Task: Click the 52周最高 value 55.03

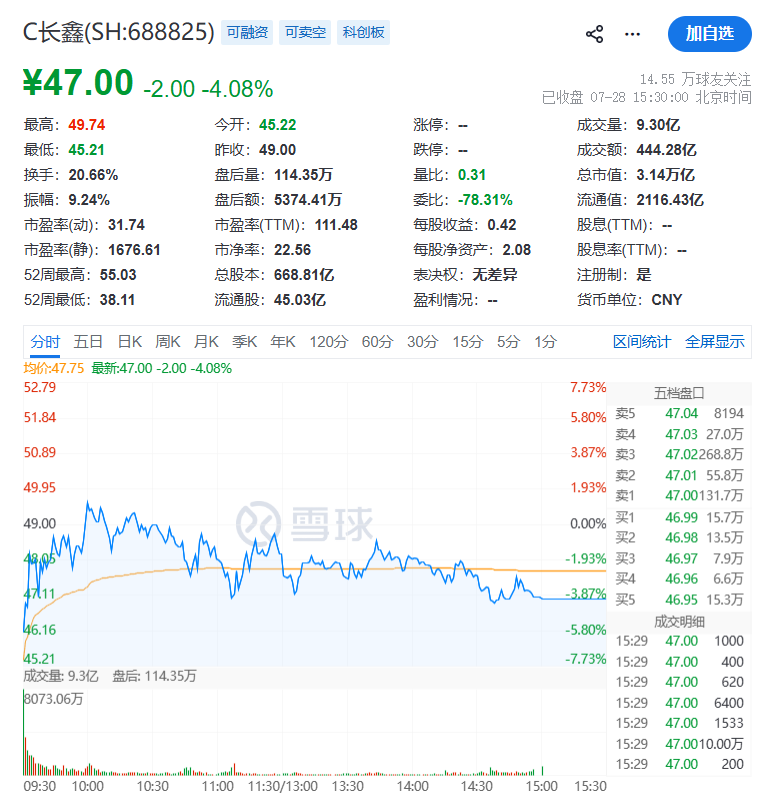Action: [x=118, y=275]
